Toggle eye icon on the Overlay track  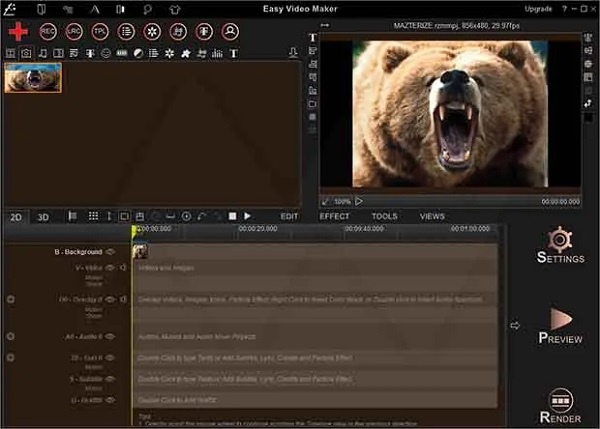coord(110,299)
